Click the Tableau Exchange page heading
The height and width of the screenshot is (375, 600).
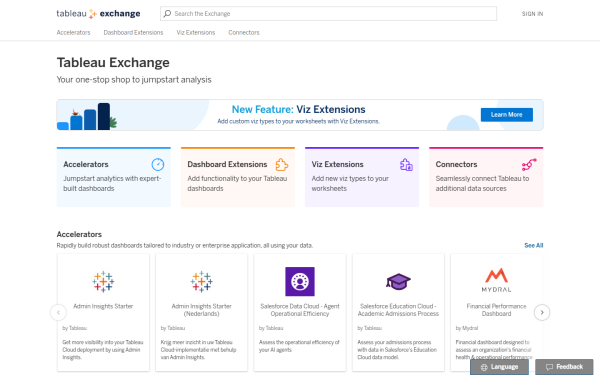pyautogui.click(x=113, y=62)
